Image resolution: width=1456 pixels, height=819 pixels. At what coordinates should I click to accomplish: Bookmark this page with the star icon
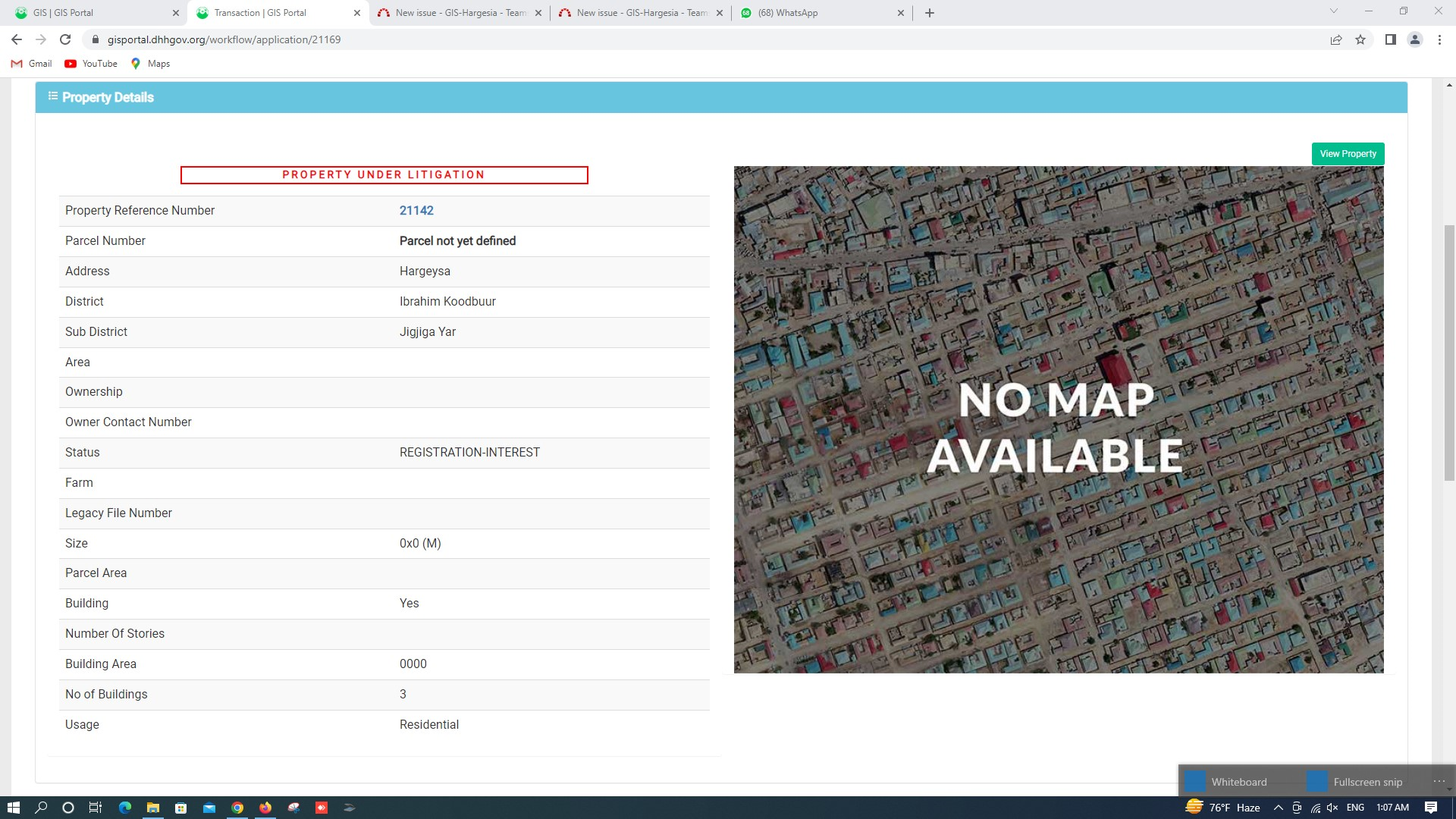1360,39
